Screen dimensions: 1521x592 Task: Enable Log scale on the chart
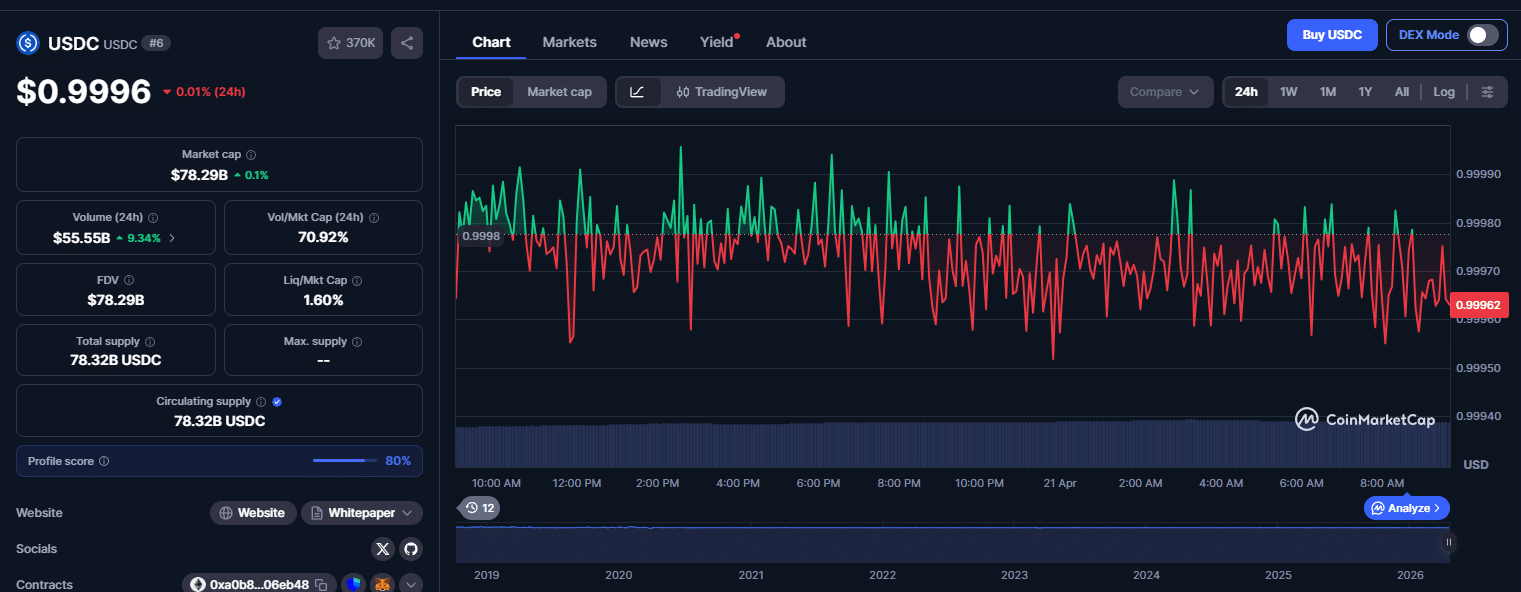pos(1443,92)
